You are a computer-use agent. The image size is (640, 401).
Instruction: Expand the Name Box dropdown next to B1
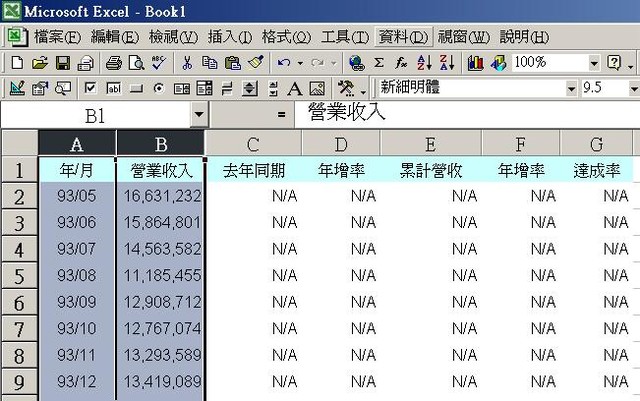[199, 114]
